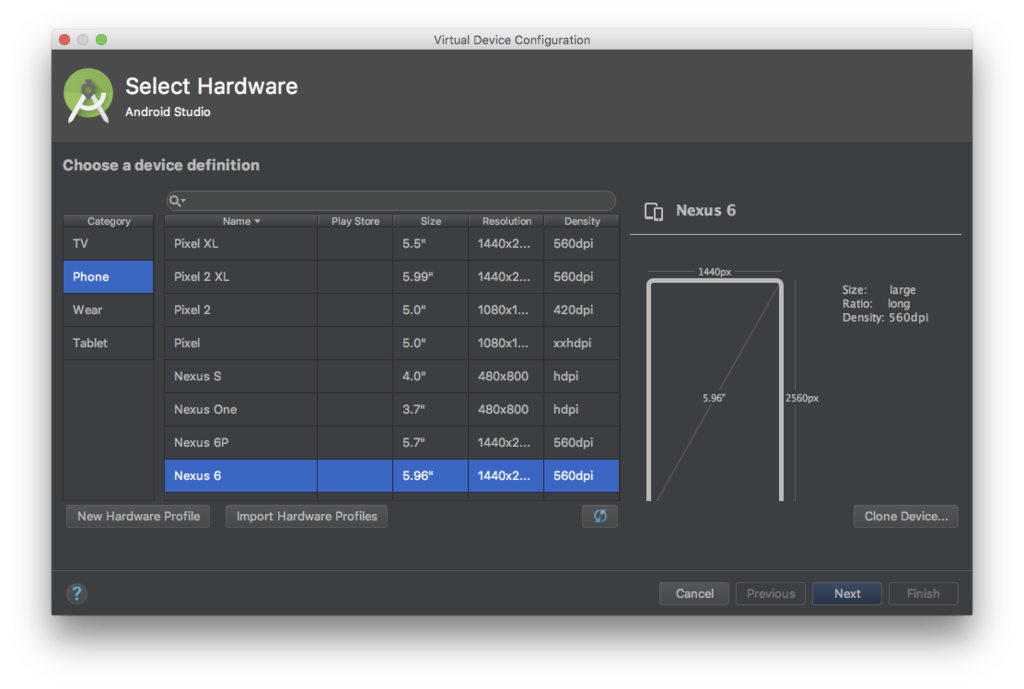Click the 480x800 resolution of Nexus S

click(507, 376)
